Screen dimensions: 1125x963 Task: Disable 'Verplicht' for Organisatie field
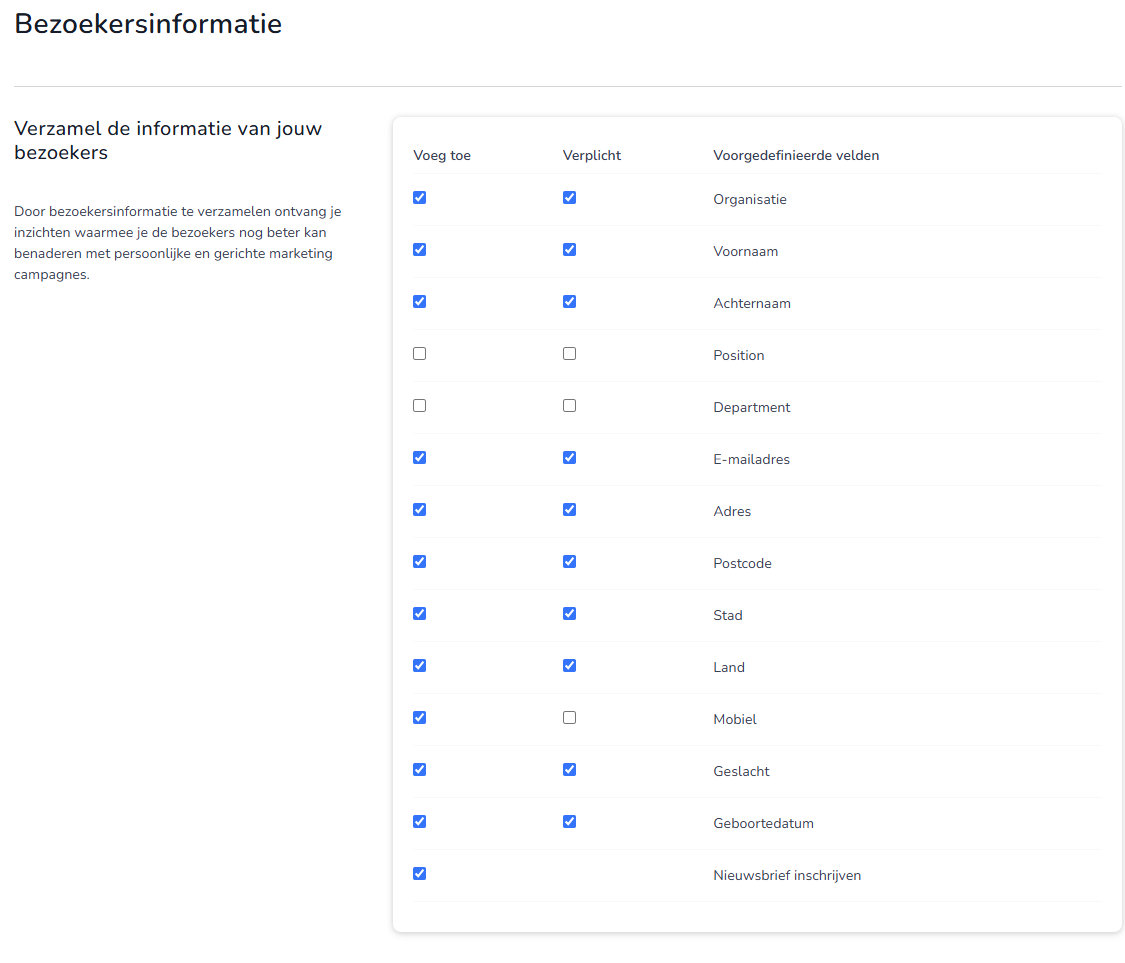(x=569, y=198)
